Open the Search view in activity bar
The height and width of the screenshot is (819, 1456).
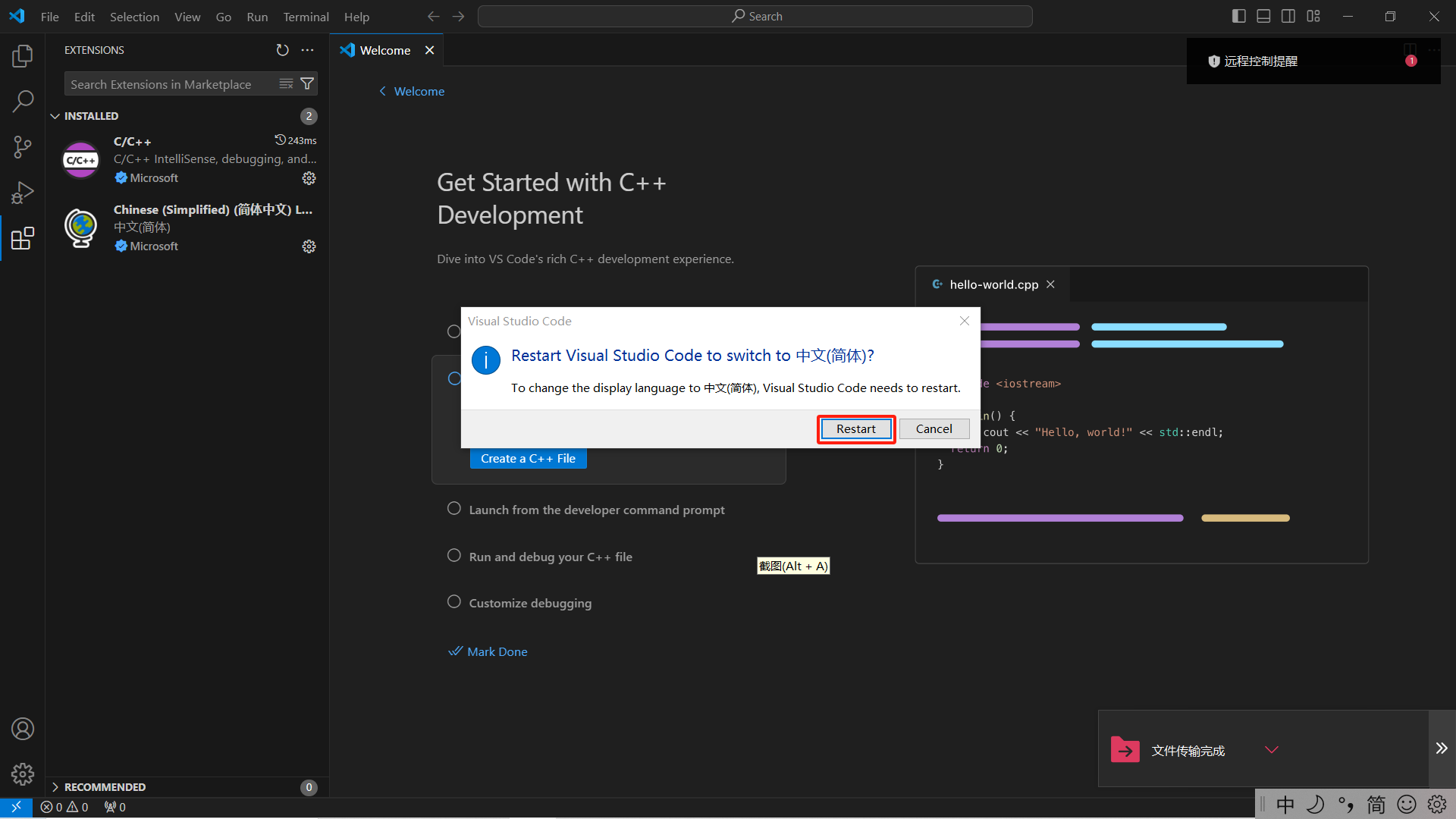[23, 101]
